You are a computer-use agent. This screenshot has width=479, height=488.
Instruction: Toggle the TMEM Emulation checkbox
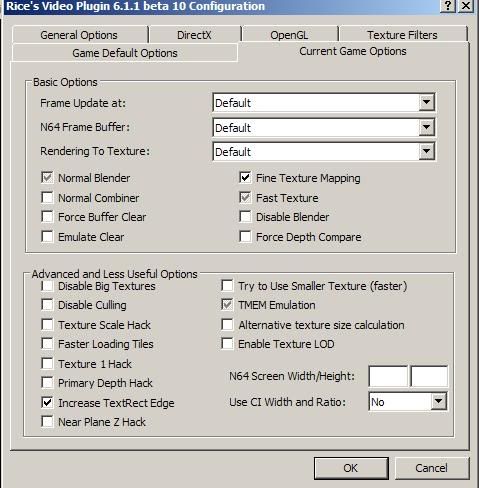(227, 305)
